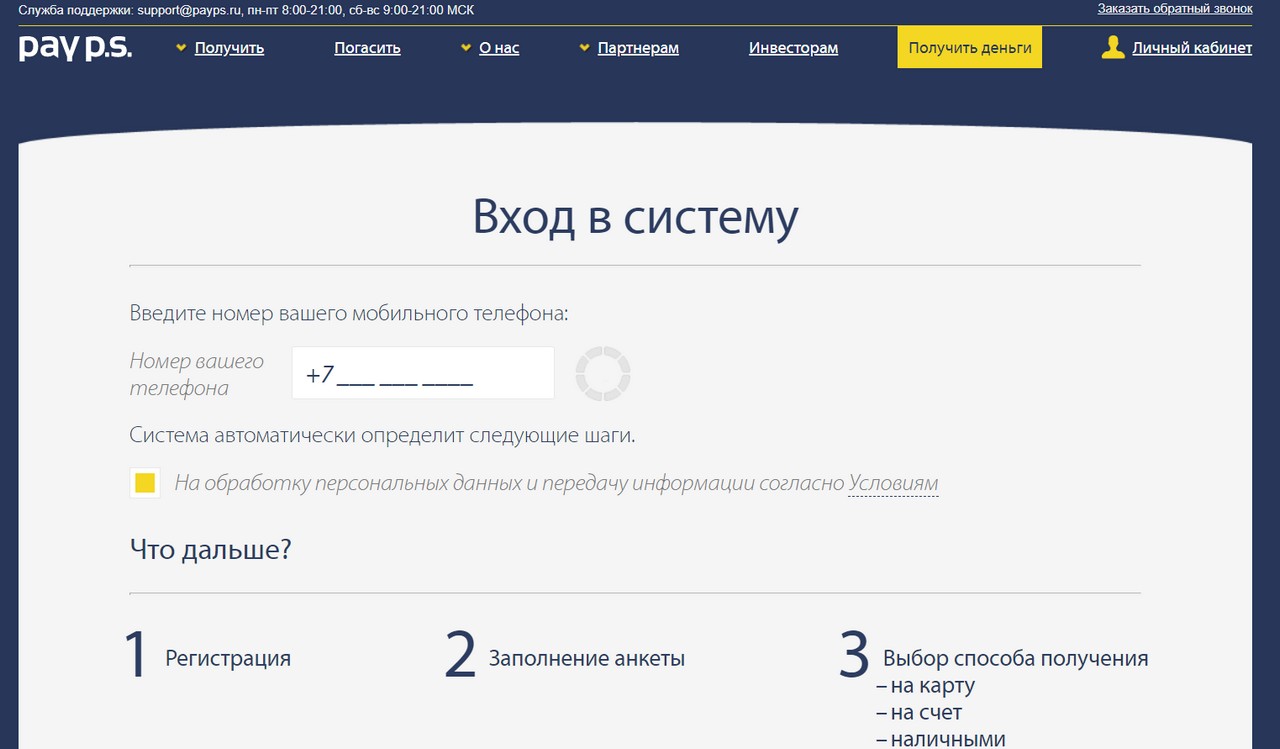Click step 1 Регистрация text
The image size is (1280, 749).
[x=228, y=658]
